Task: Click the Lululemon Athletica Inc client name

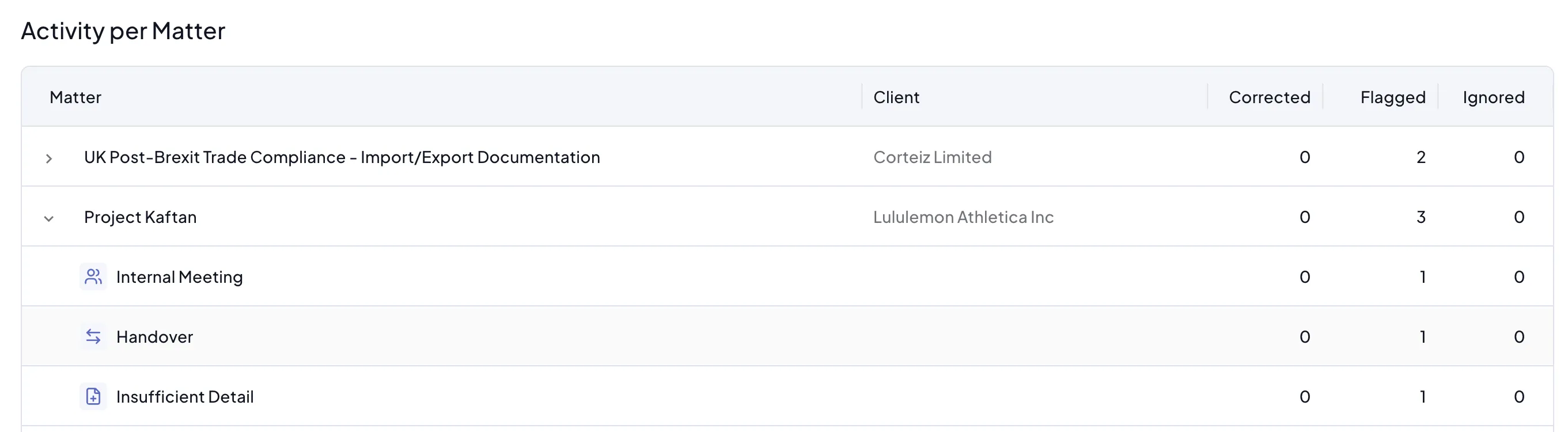Action: click(x=963, y=217)
